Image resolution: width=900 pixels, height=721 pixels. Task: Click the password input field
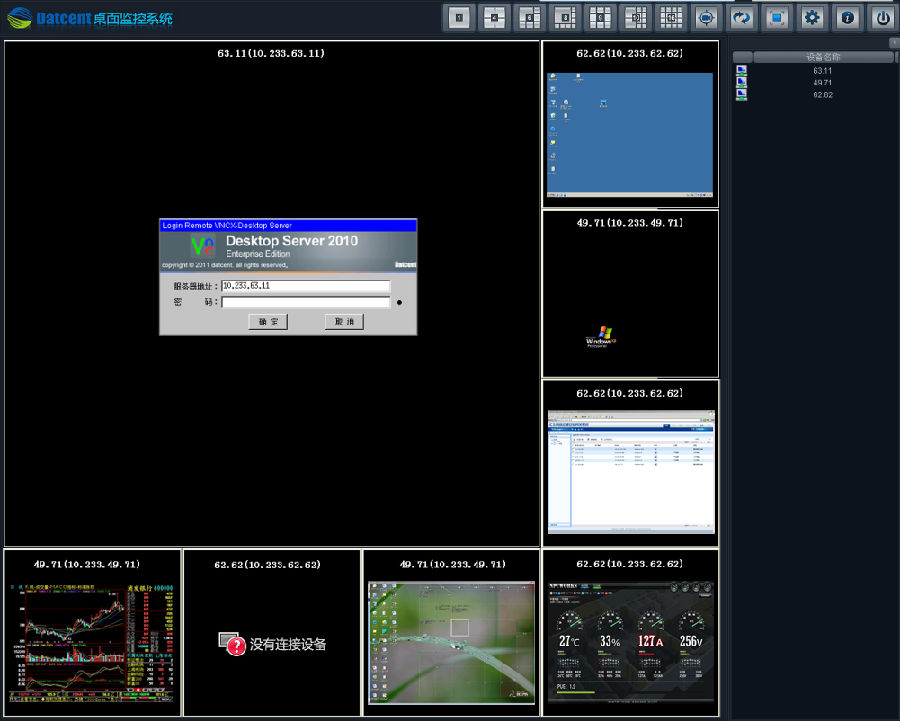click(x=305, y=302)
